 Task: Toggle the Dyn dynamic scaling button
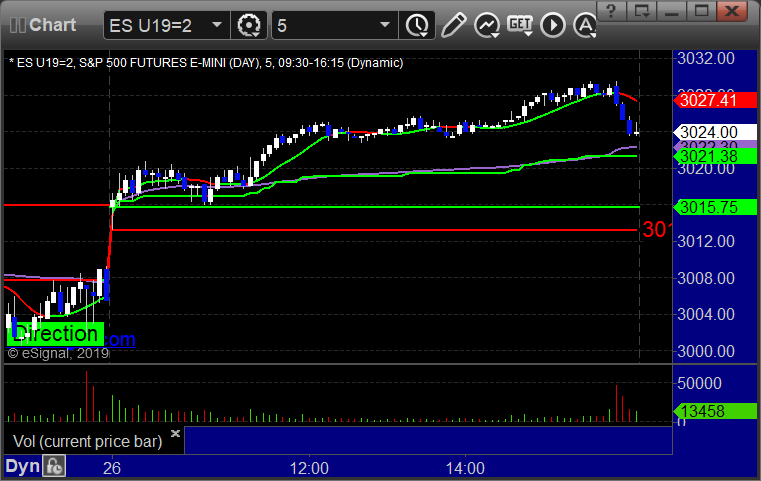pyautogui.click(x=22, y=466)
